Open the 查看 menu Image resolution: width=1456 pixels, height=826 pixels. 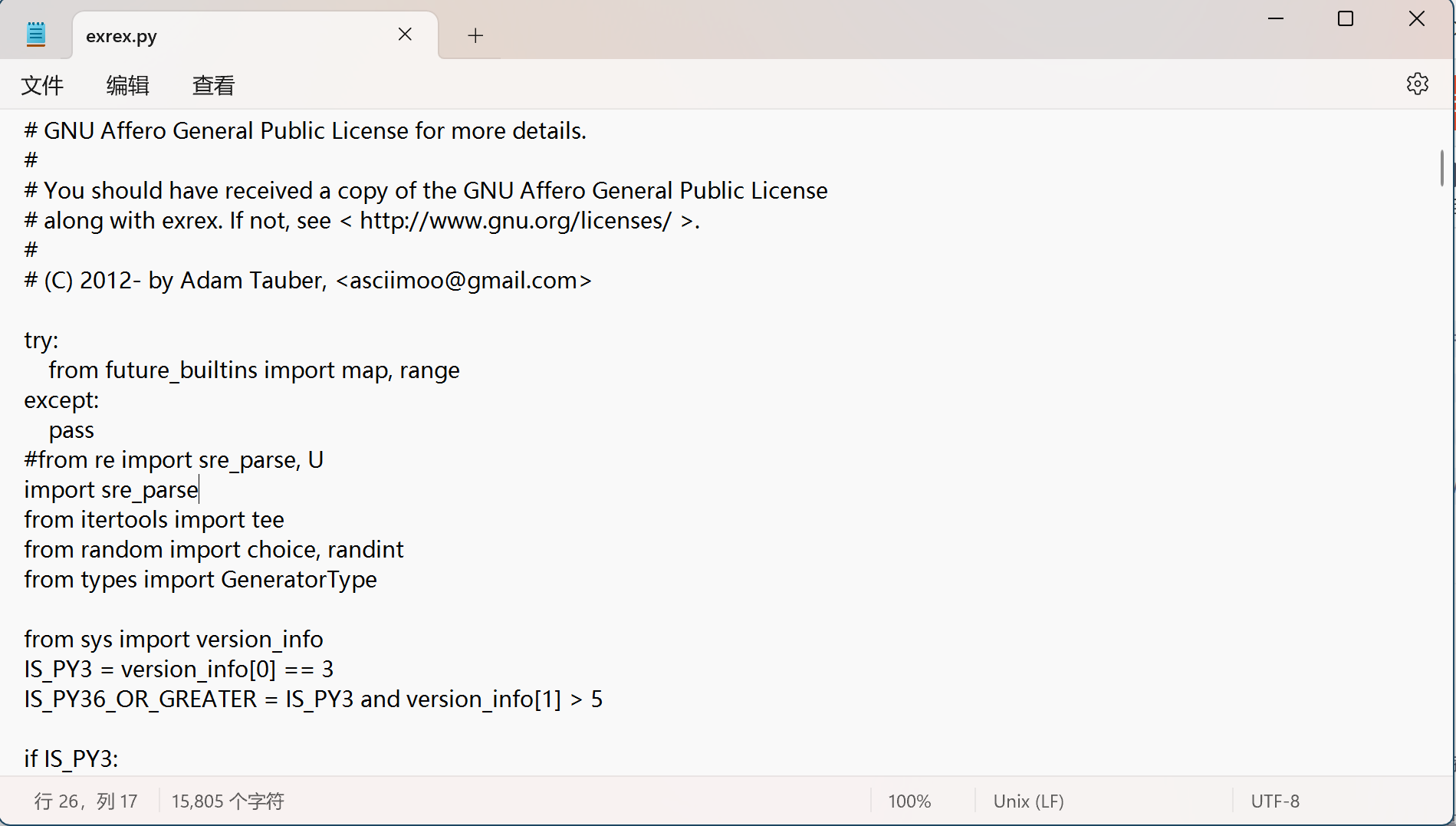[212, 85]
